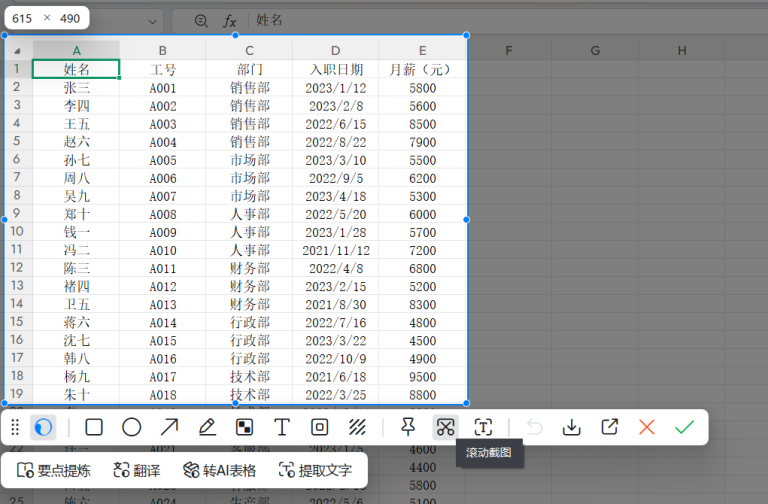Select the pencil drawing tool

tap(207, 427)
